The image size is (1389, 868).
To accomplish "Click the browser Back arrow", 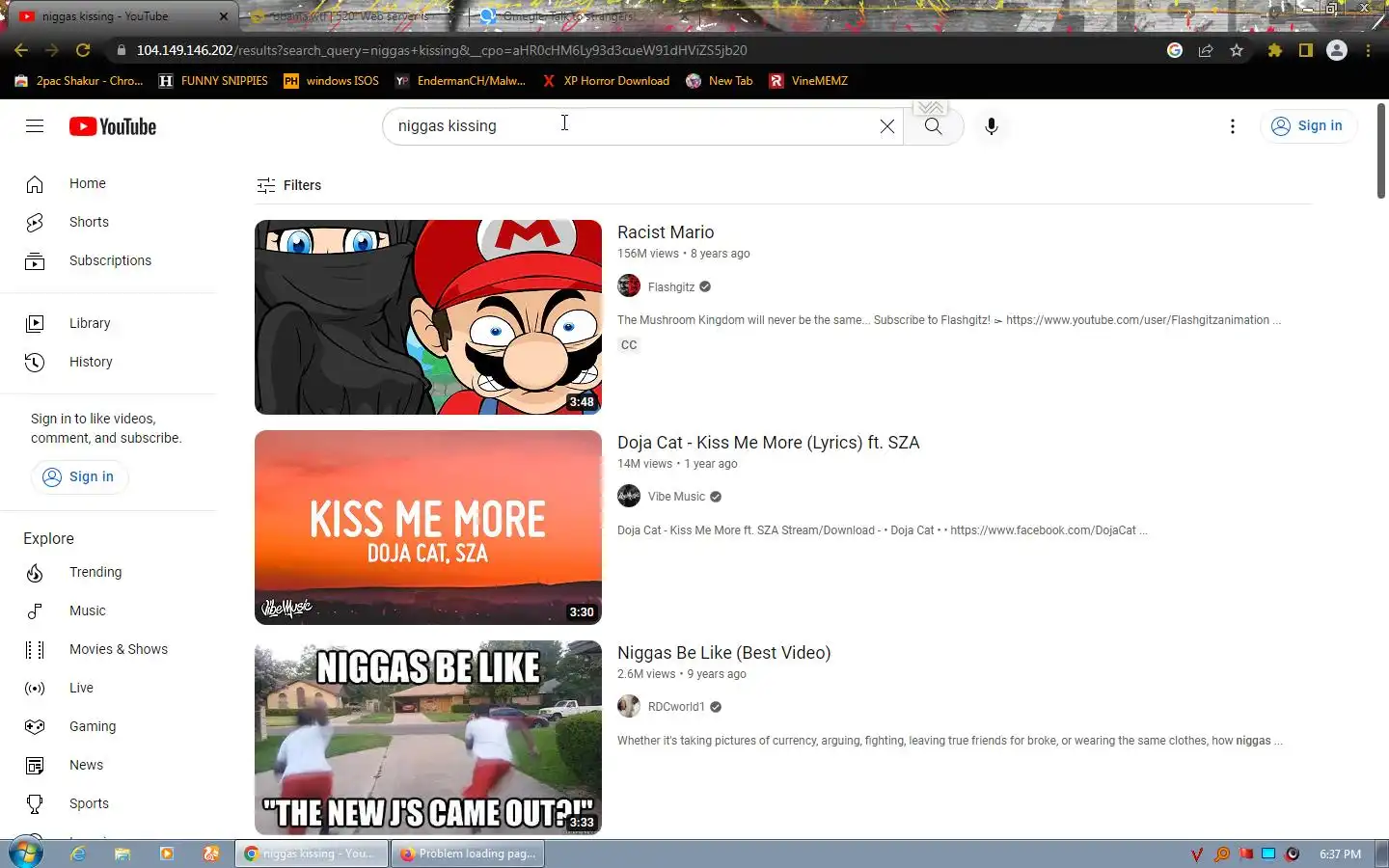I will pos(21,50).
